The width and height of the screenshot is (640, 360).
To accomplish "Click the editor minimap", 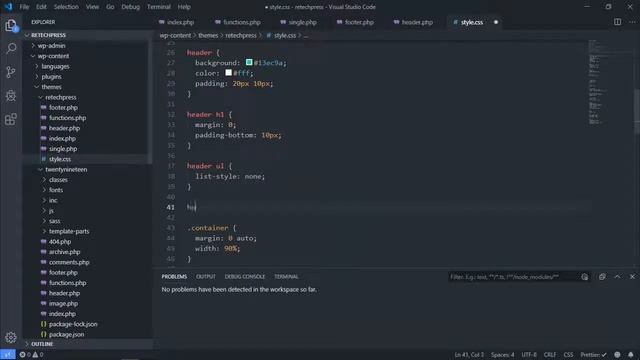I will pyautogui.click(x=610, y=82).
